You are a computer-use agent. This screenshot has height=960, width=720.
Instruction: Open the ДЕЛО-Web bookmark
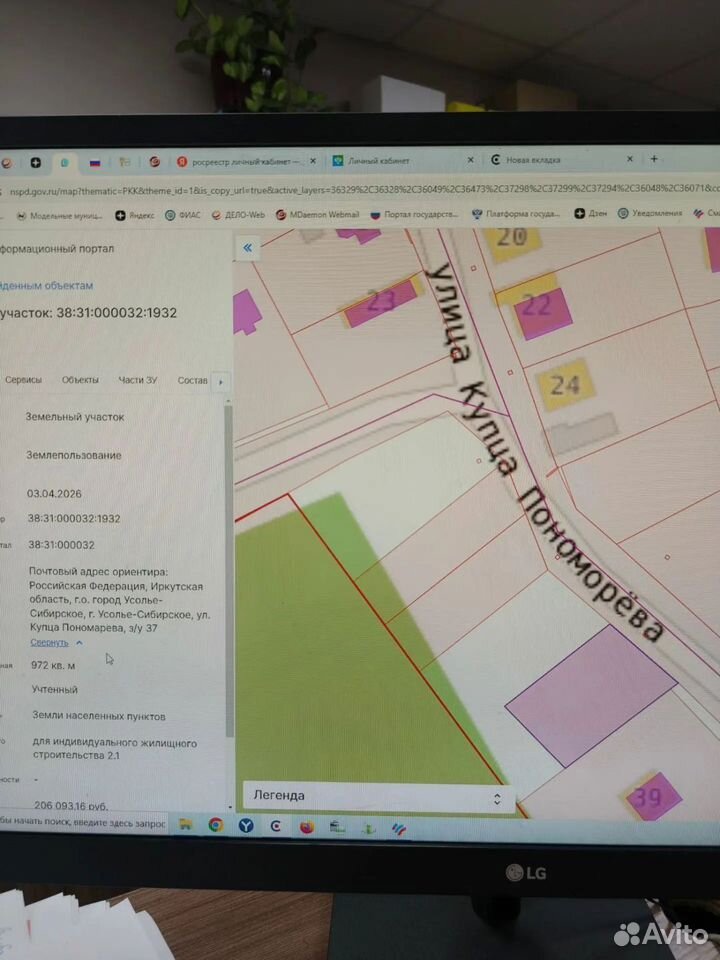[238, 215]
